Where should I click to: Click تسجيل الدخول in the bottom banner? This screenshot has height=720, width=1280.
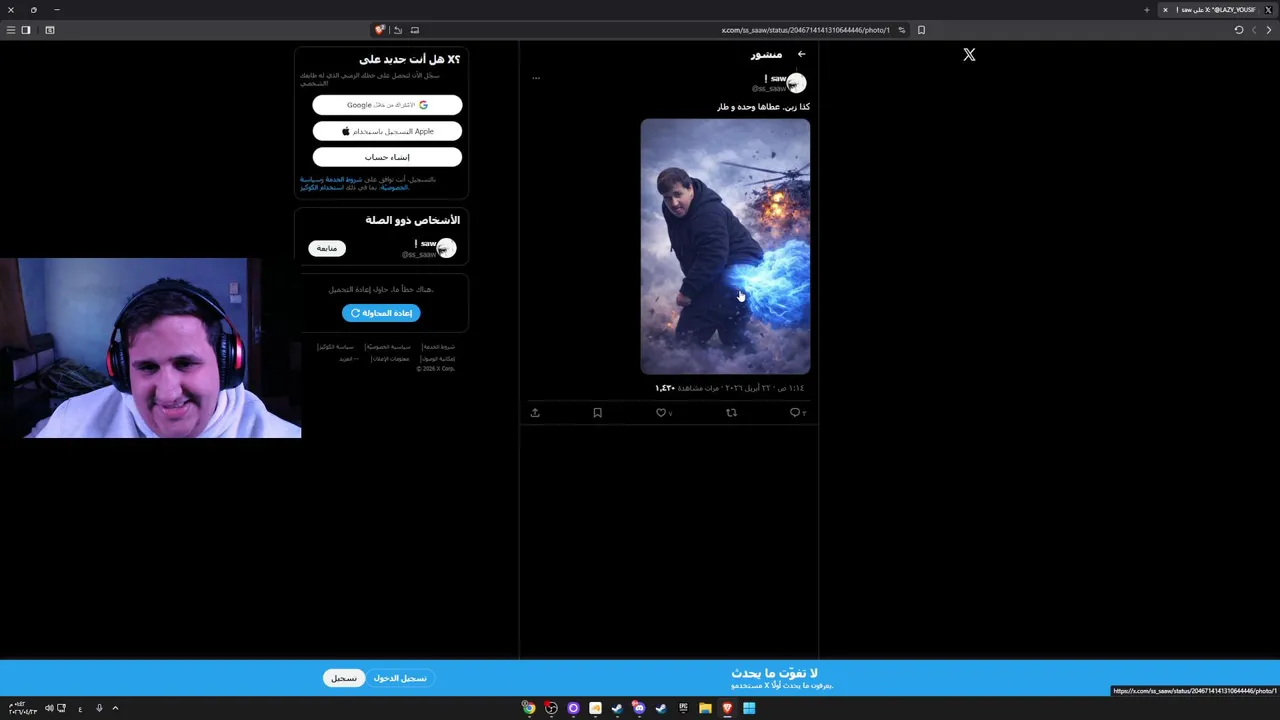(x=400, y=678)
